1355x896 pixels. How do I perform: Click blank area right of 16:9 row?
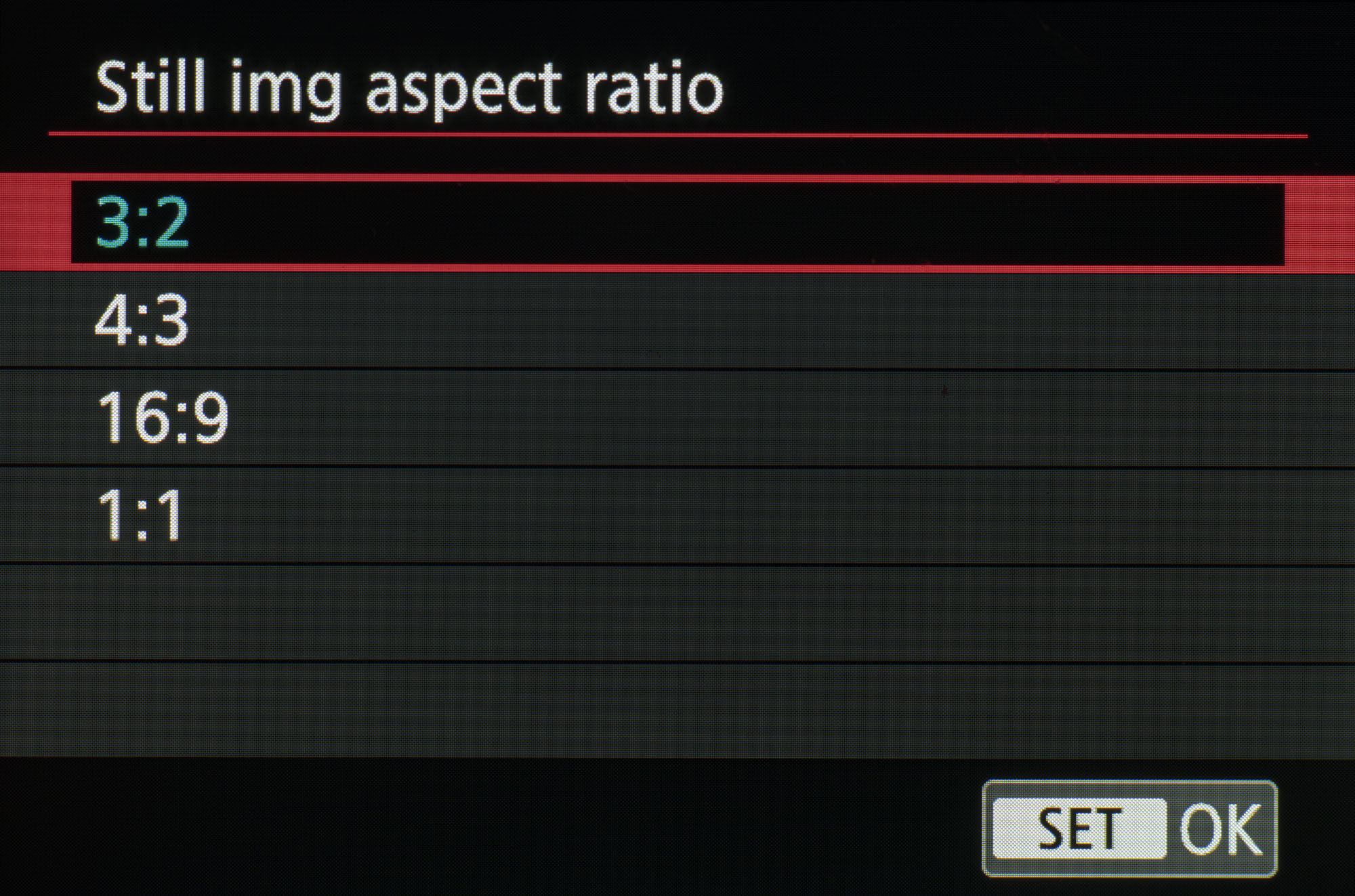(x=813, y=418)
